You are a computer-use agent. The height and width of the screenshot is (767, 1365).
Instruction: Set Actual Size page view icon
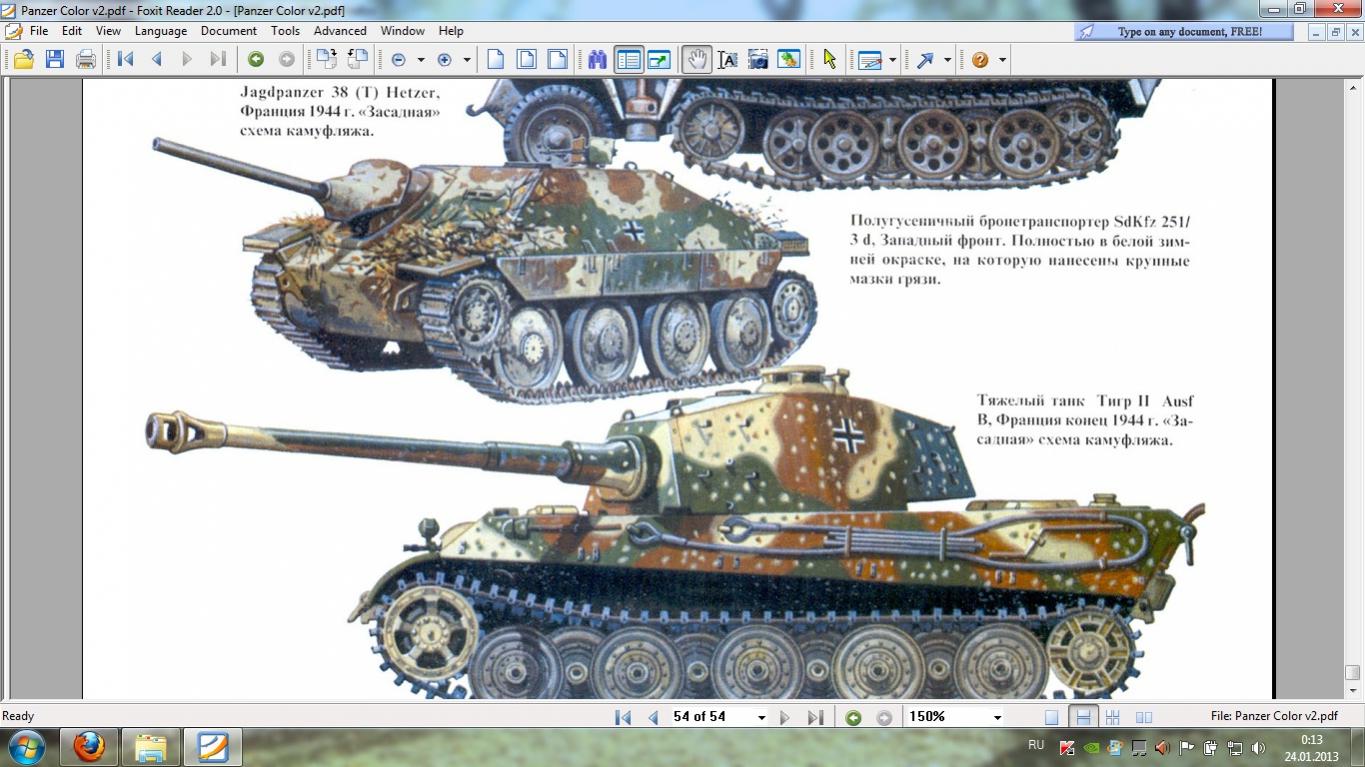(x=496, y=60)
